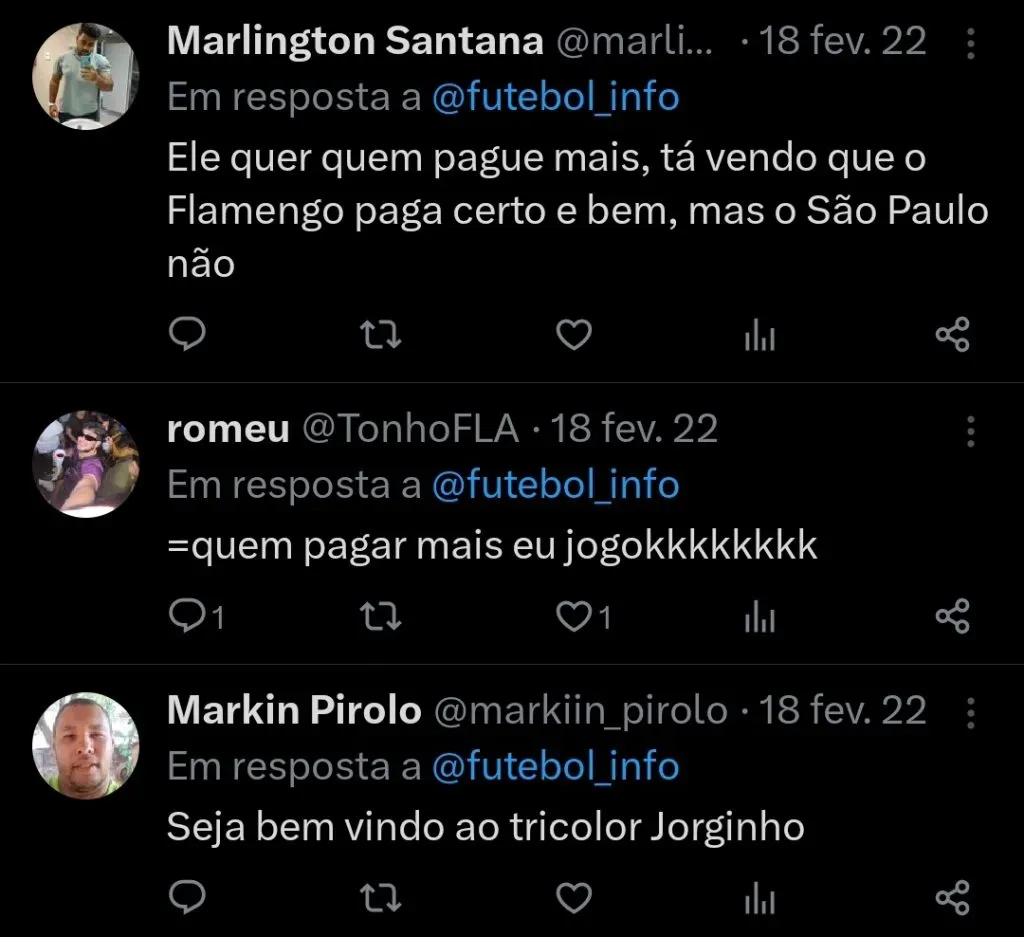The height and width of the screenshot is (937, 1024).
Task: View analytics for romeu's tweet
Action: point(759,616)
